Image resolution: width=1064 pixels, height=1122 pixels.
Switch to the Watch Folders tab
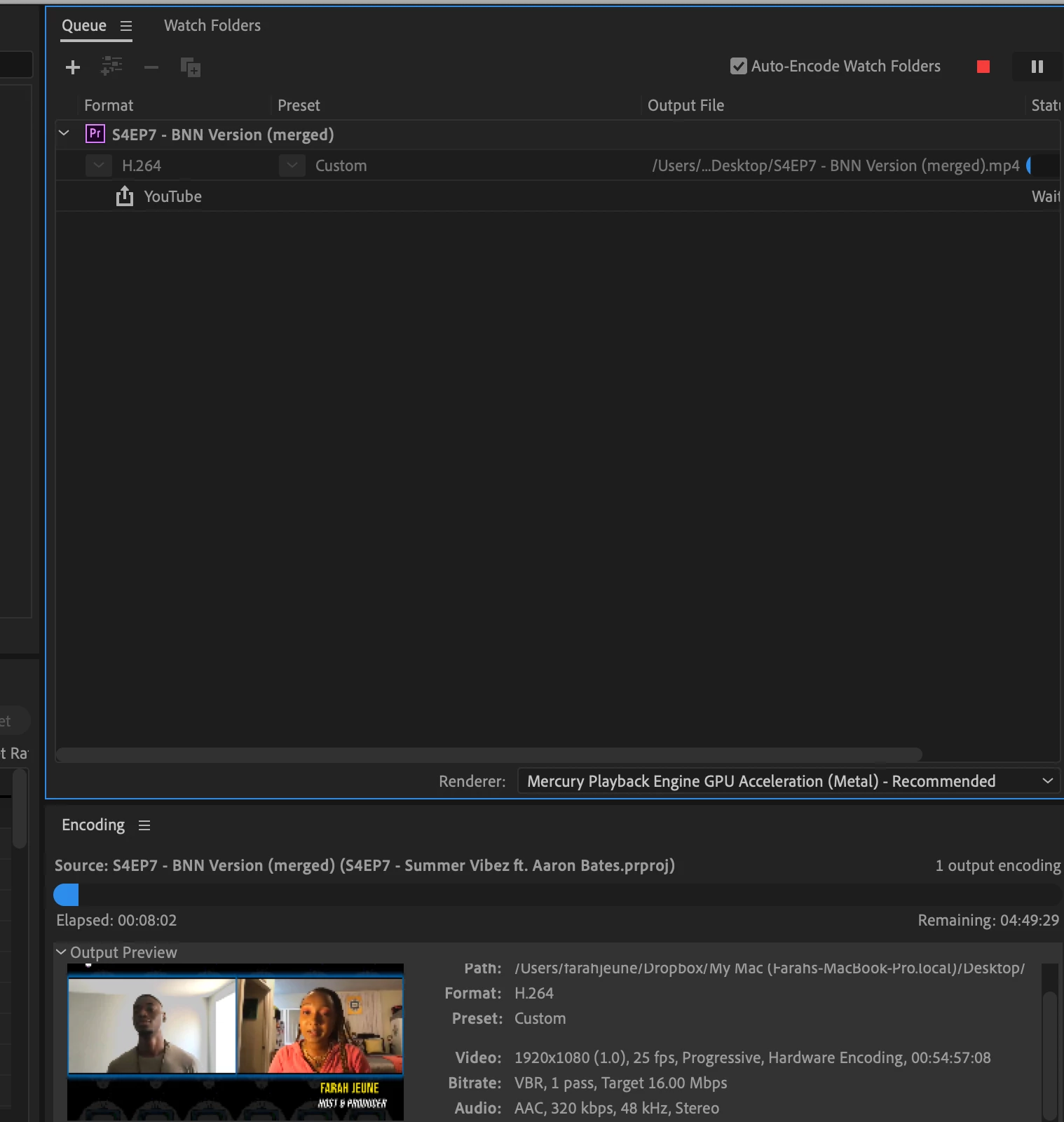pos(212,25)
